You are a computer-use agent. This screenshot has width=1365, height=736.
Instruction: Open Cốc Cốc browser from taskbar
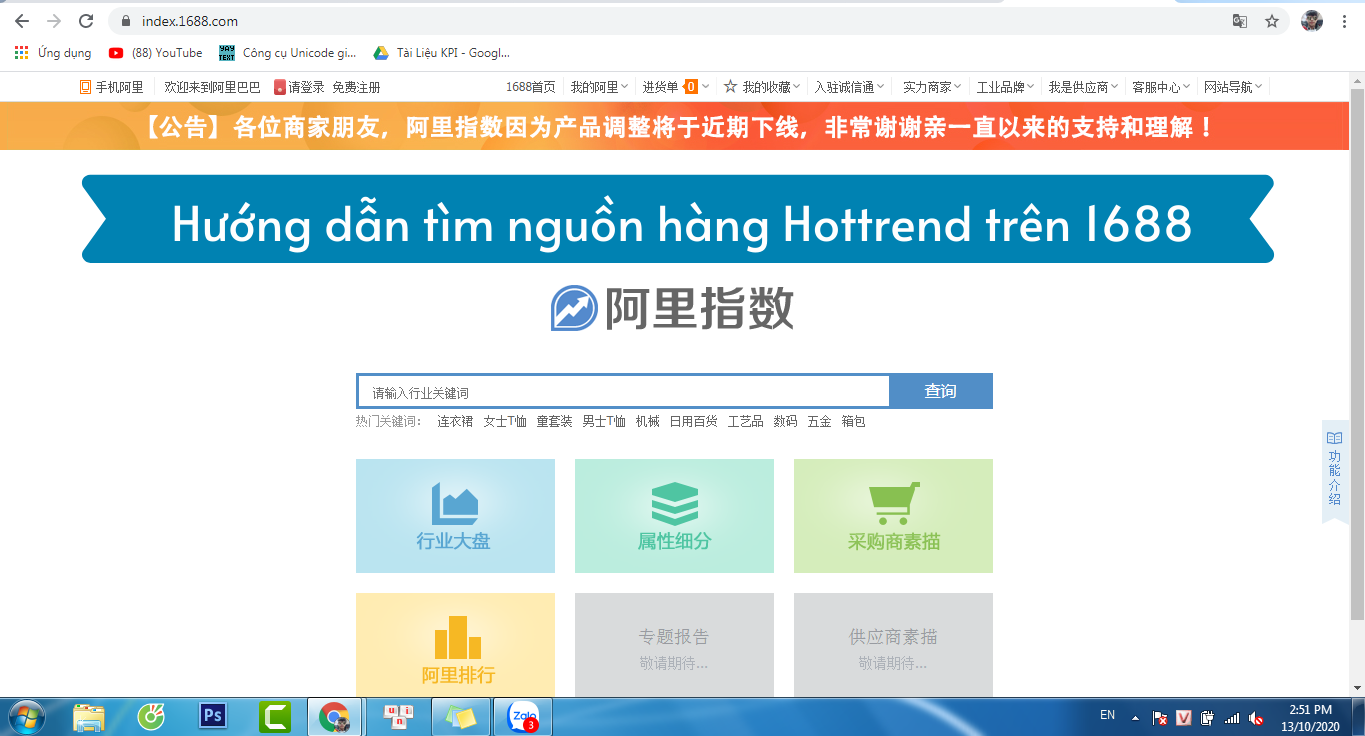tap(151, 717)
